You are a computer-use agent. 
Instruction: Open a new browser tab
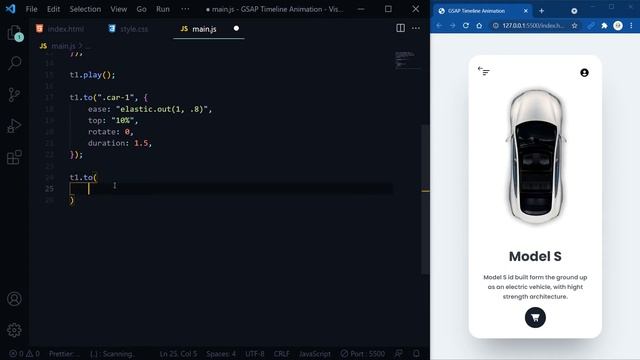[542, 11]
